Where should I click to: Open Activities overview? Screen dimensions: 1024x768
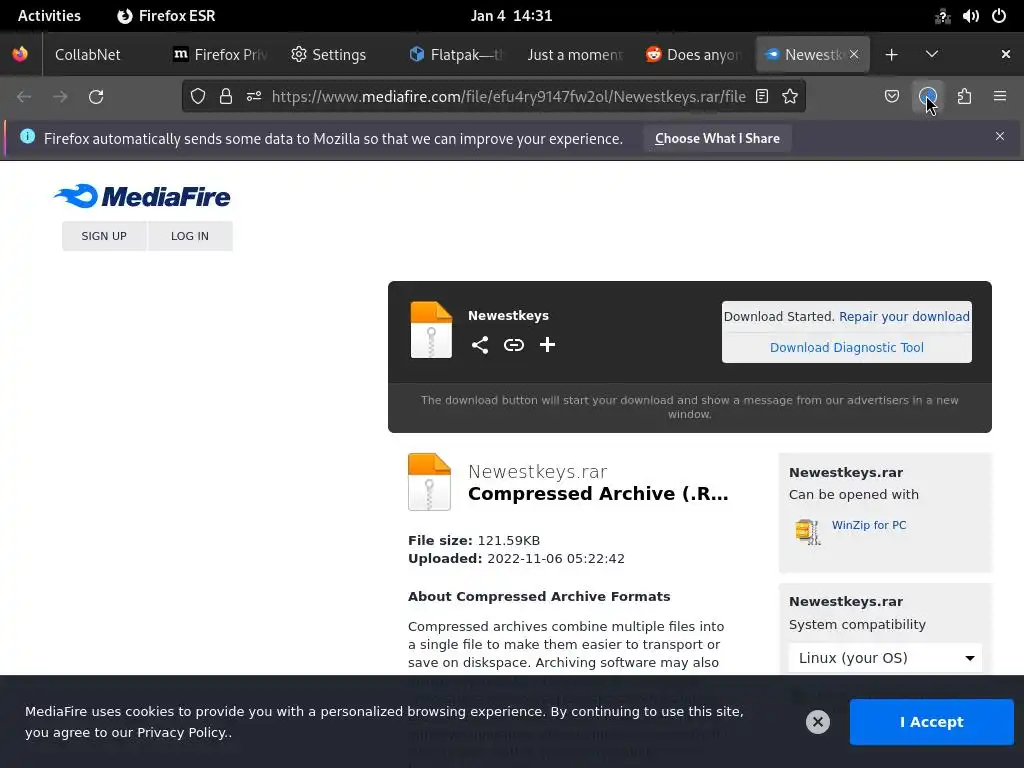click(x=49, y=16)
